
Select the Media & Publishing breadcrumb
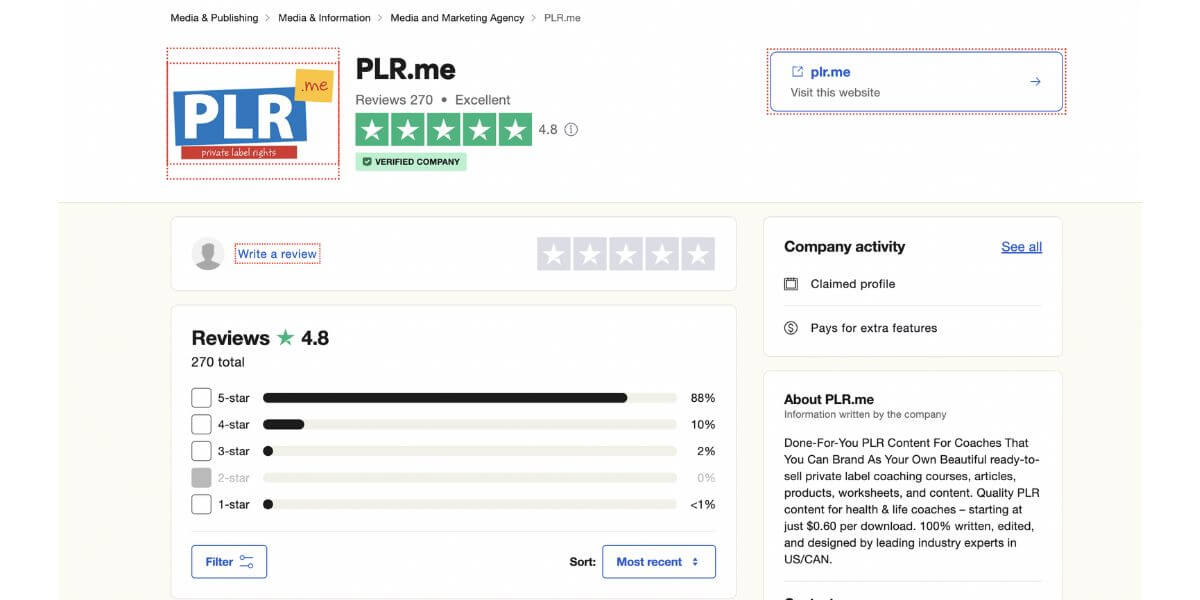tap(212, 17)
